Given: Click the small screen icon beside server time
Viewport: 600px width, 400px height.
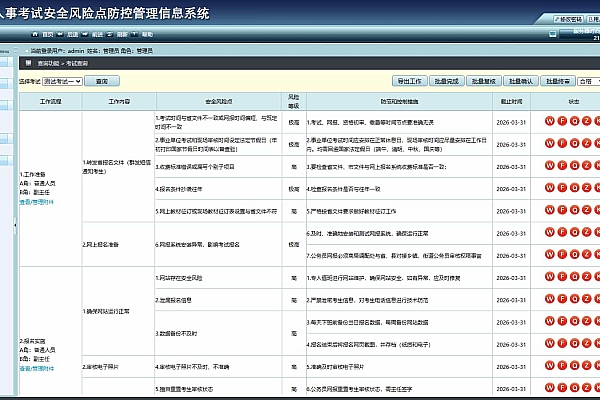Looking at the screenshot, I should pos(553,34).
